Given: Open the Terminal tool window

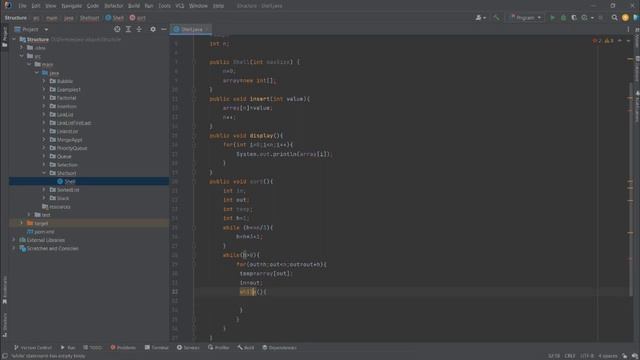Looking at the screenshot, I should pyautogui.click(x=156, y=348).
